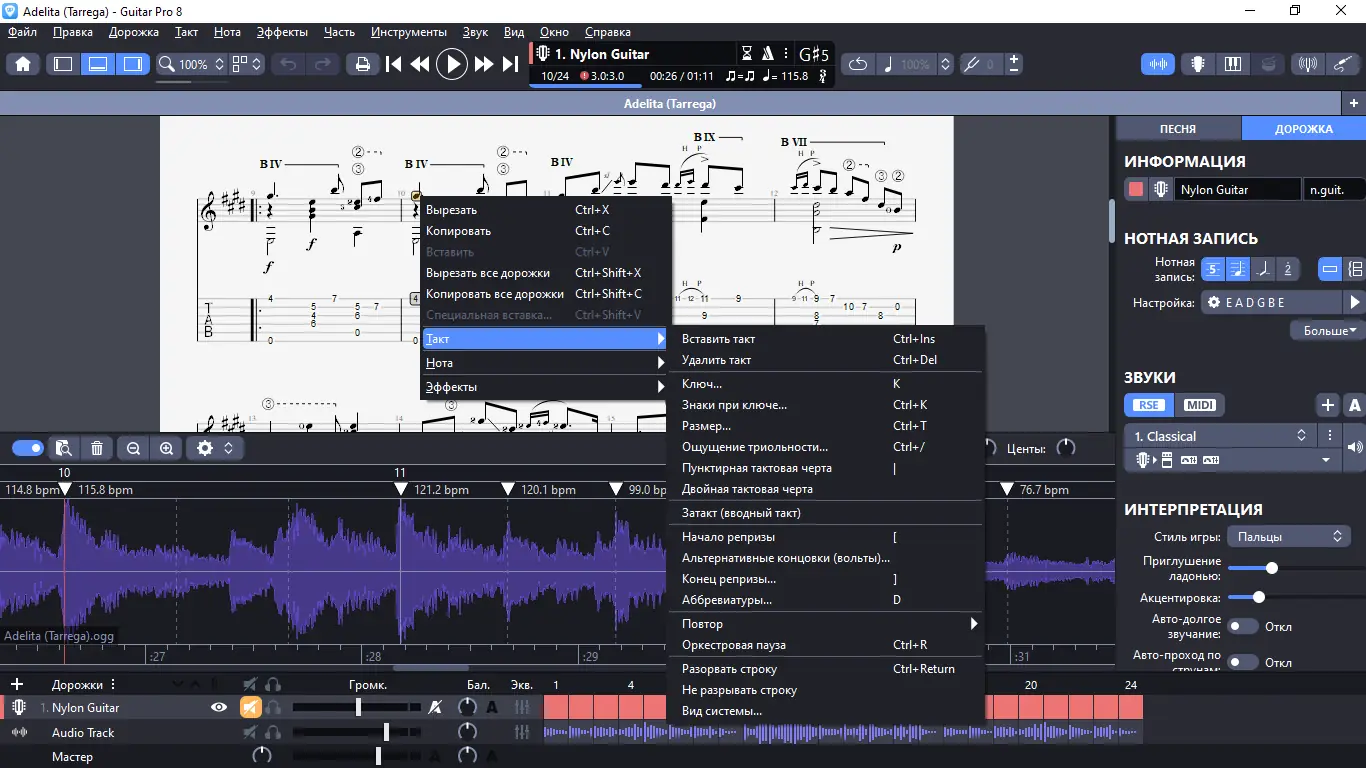This screenshot has height=768, width=1366.
Task: Toggle the Auto-долгое звучание switch
Action: pyautogui.click(x=1243, y=627)
